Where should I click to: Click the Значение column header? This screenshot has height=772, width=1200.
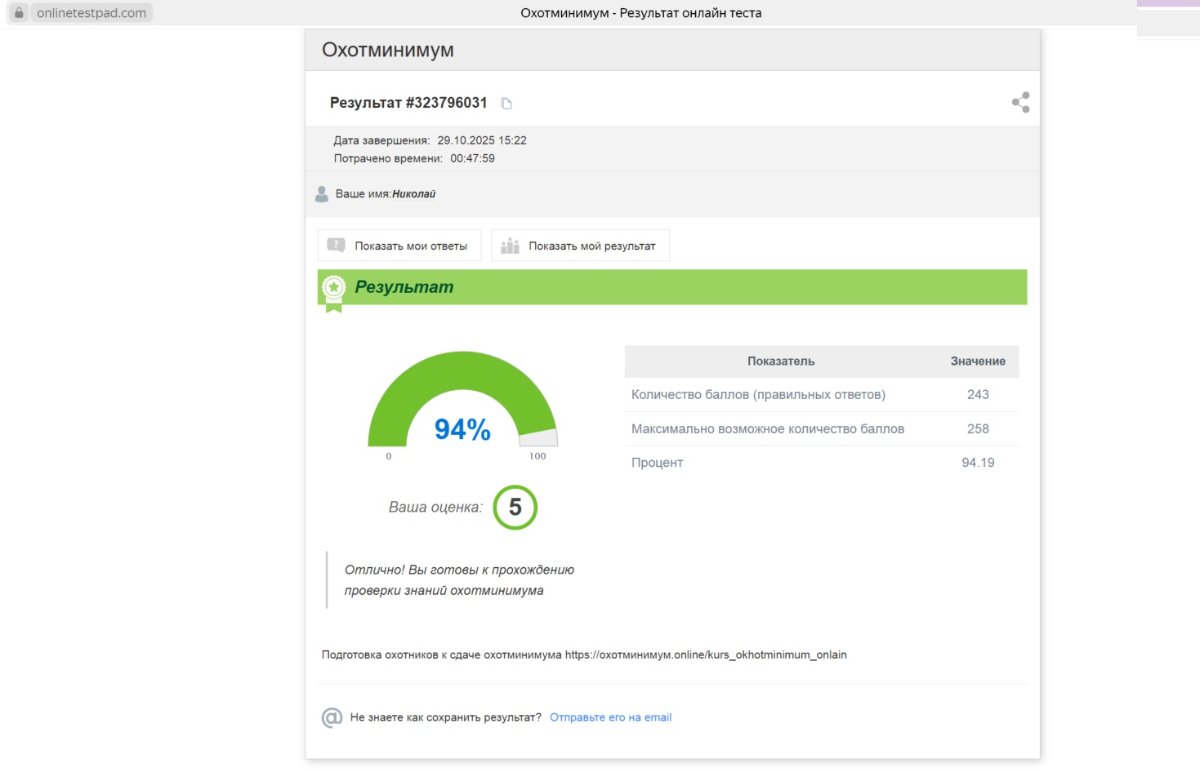click(977, 361)
